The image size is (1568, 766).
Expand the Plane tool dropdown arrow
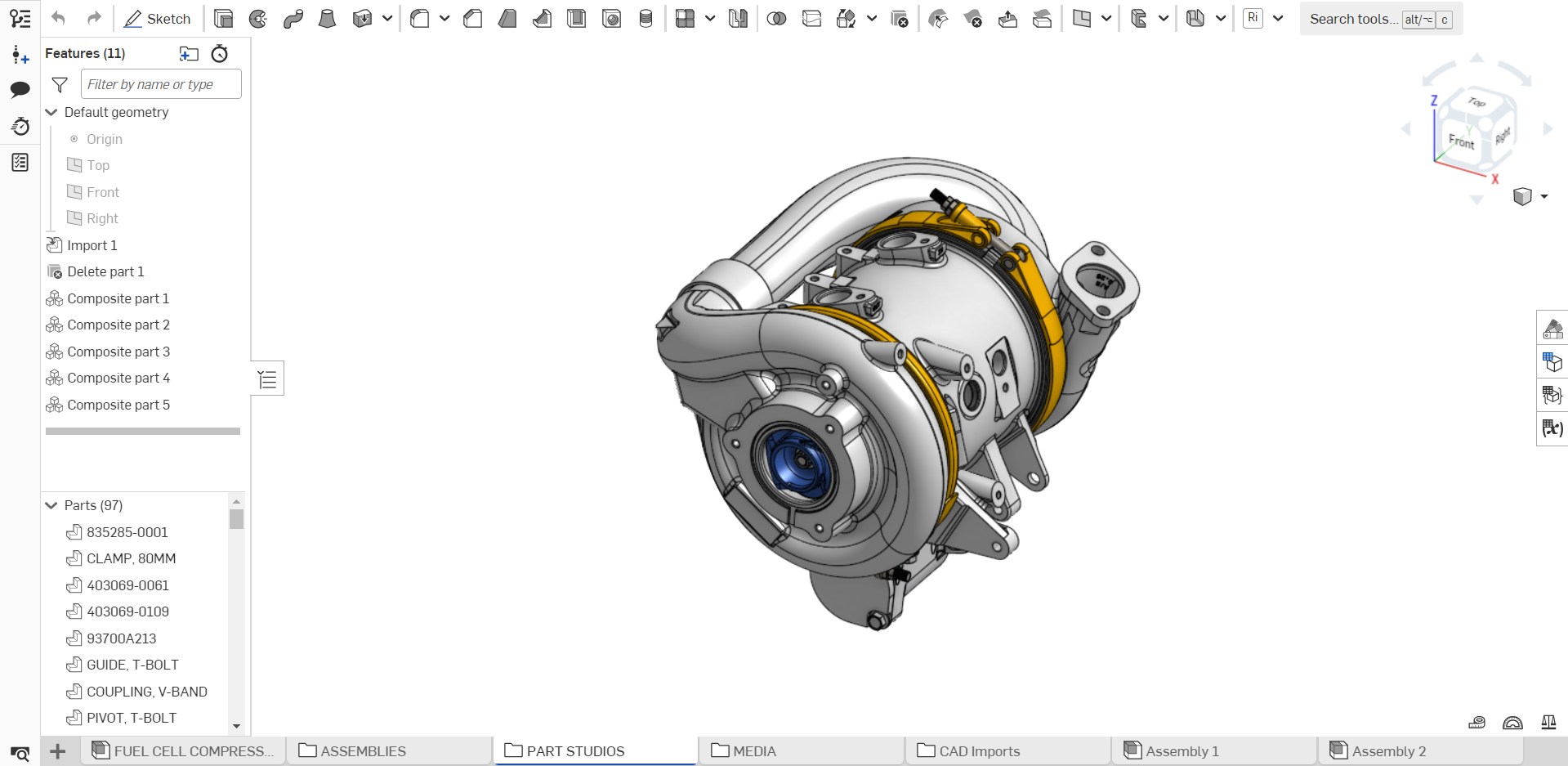pos(1106,19)
